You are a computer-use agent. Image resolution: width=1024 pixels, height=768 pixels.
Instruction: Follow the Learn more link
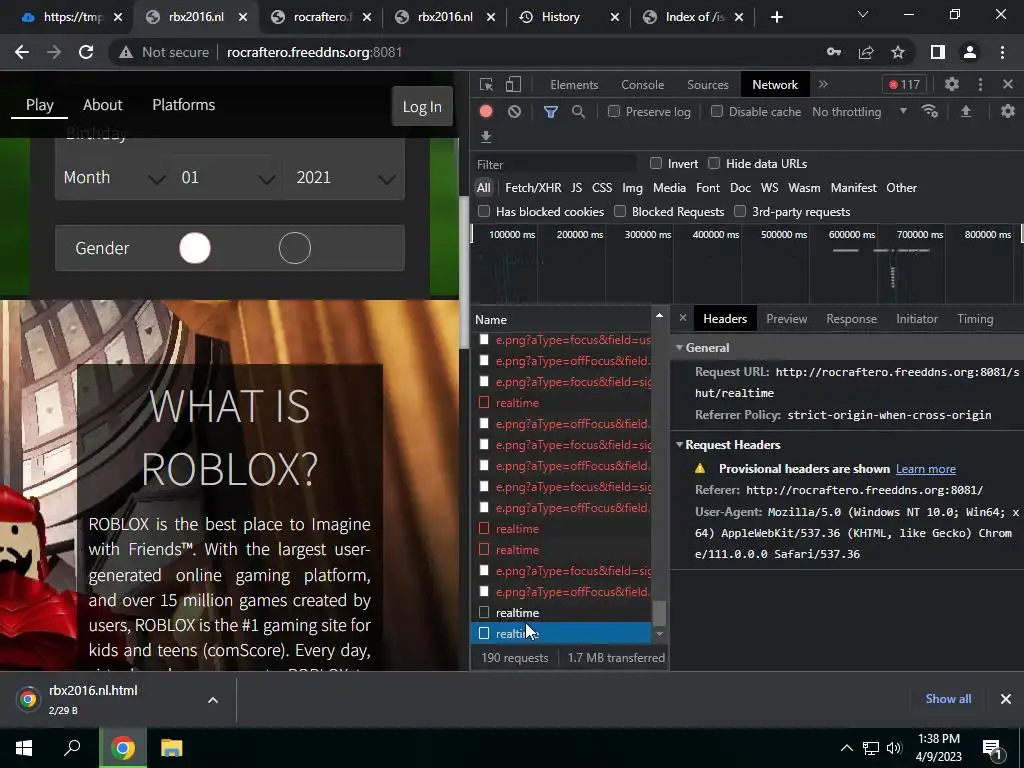click(925, 469)
